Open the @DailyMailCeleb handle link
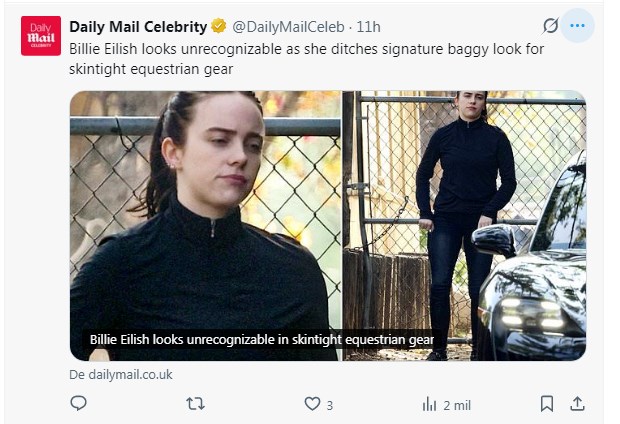This screenshot has height=424, width=620. point(290,26)
